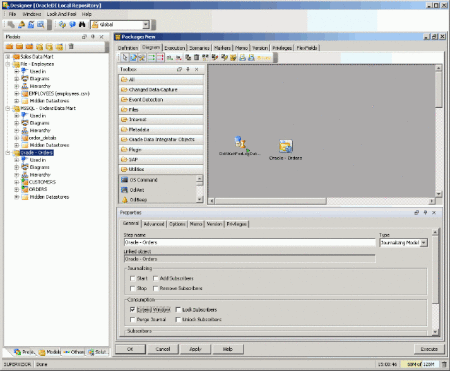The width and height of the screenshot is (450, 371).
Task: Click the diagram horizontal scrollbar
Action: pos(270,201)
